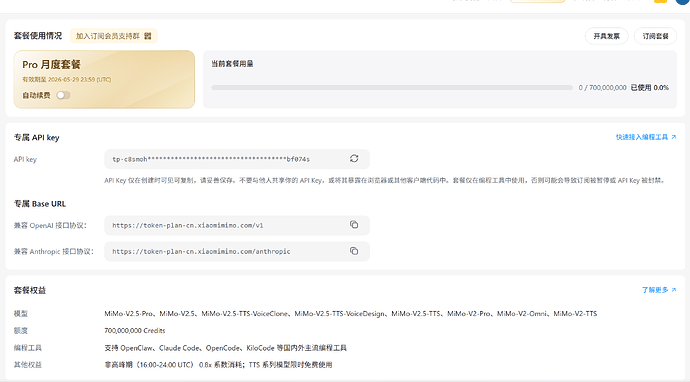Click the 当前套餐用量 progress bar
690x382 pixels.
click(392, 88)
